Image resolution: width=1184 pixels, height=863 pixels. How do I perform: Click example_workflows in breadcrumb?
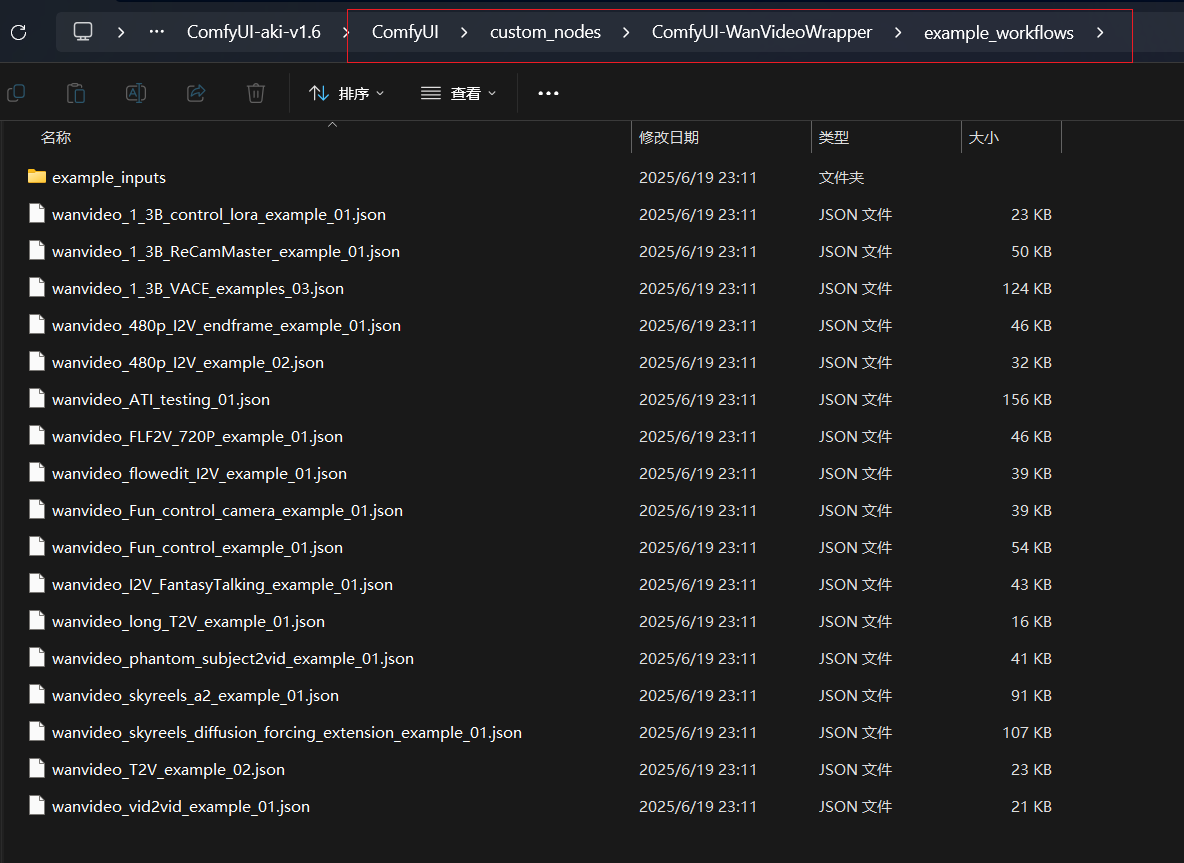(998, 32)
